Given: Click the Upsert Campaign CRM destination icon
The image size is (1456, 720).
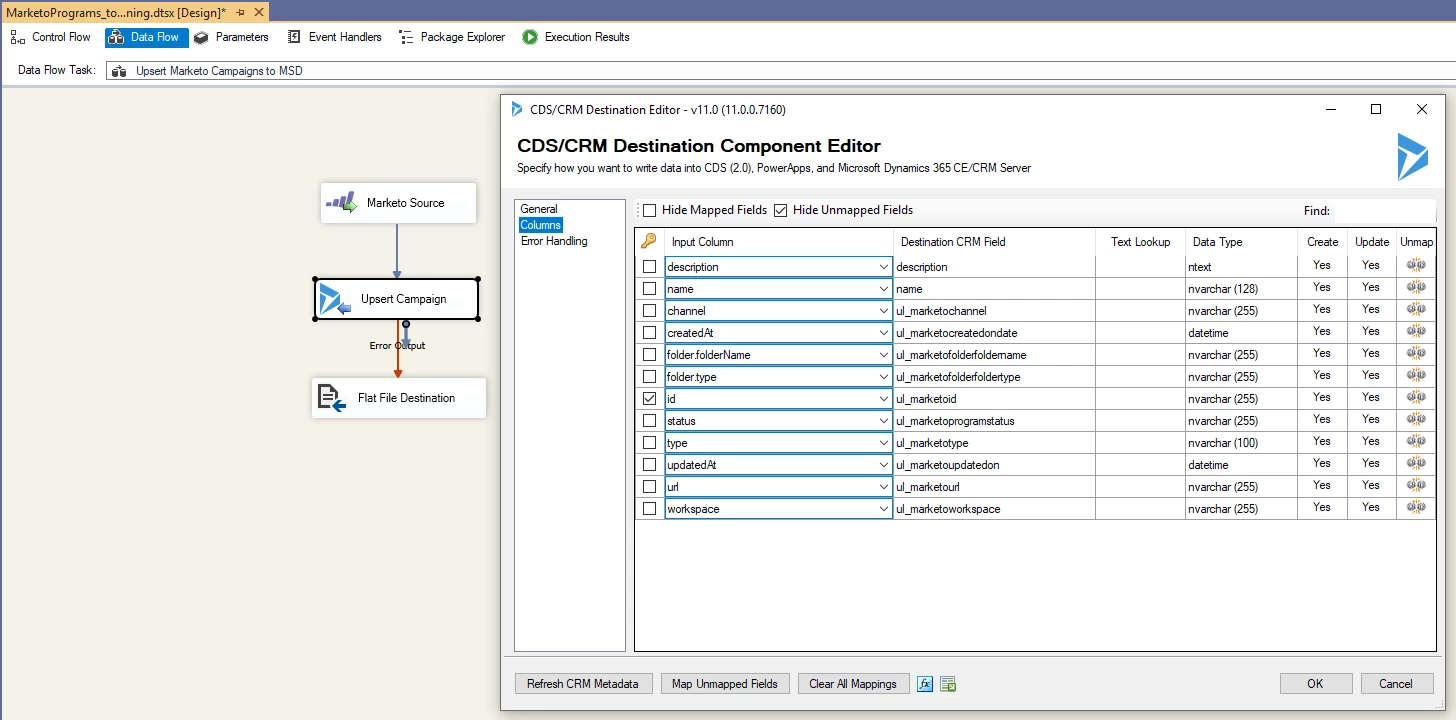Looking at the screenshot, I should pos(335,299).
